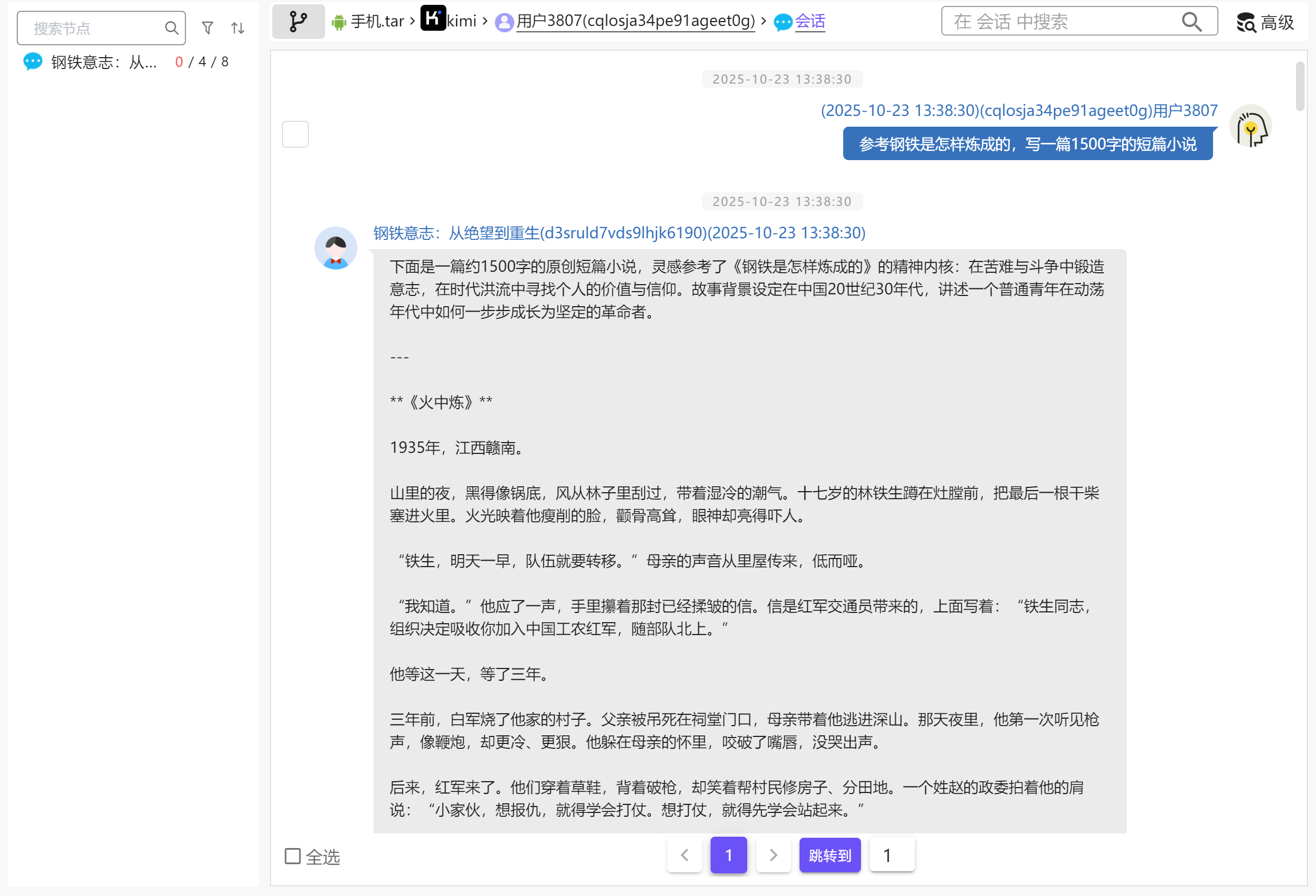Click magnifier icon in node search box
This screenshot has width=1316, height=896.
171,27
